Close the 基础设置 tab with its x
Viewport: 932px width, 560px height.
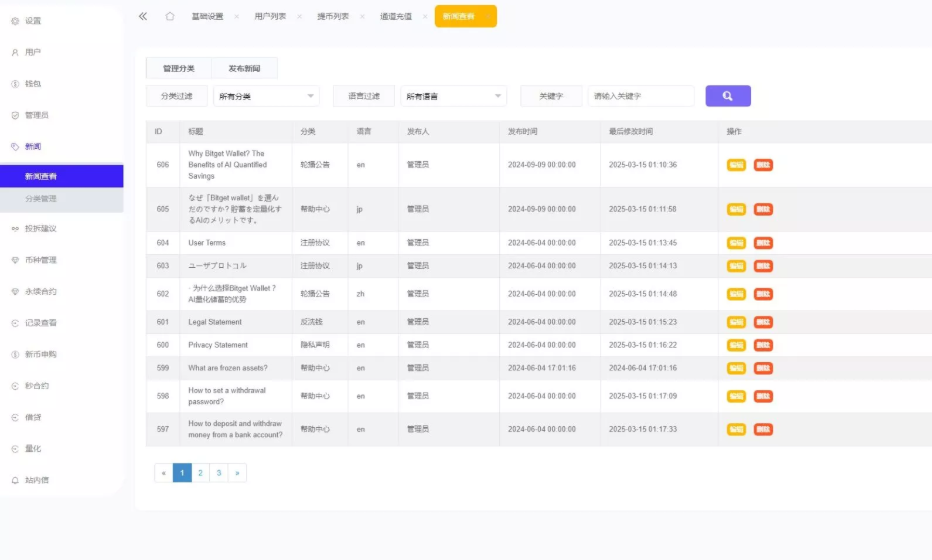point(237,17)
